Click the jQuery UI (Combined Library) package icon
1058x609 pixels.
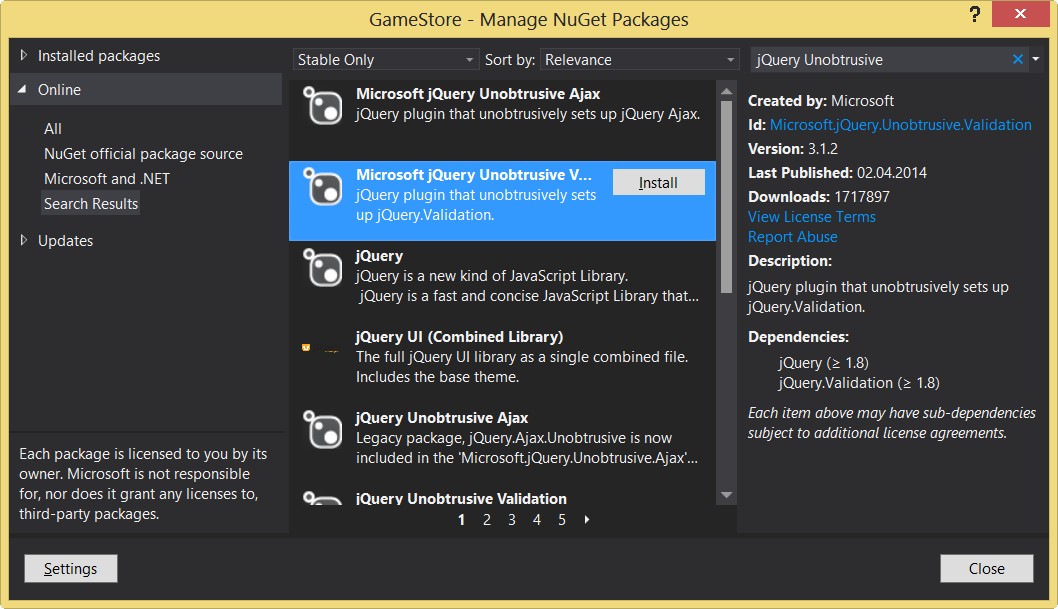pyautogui.click(x=321, y=349)
